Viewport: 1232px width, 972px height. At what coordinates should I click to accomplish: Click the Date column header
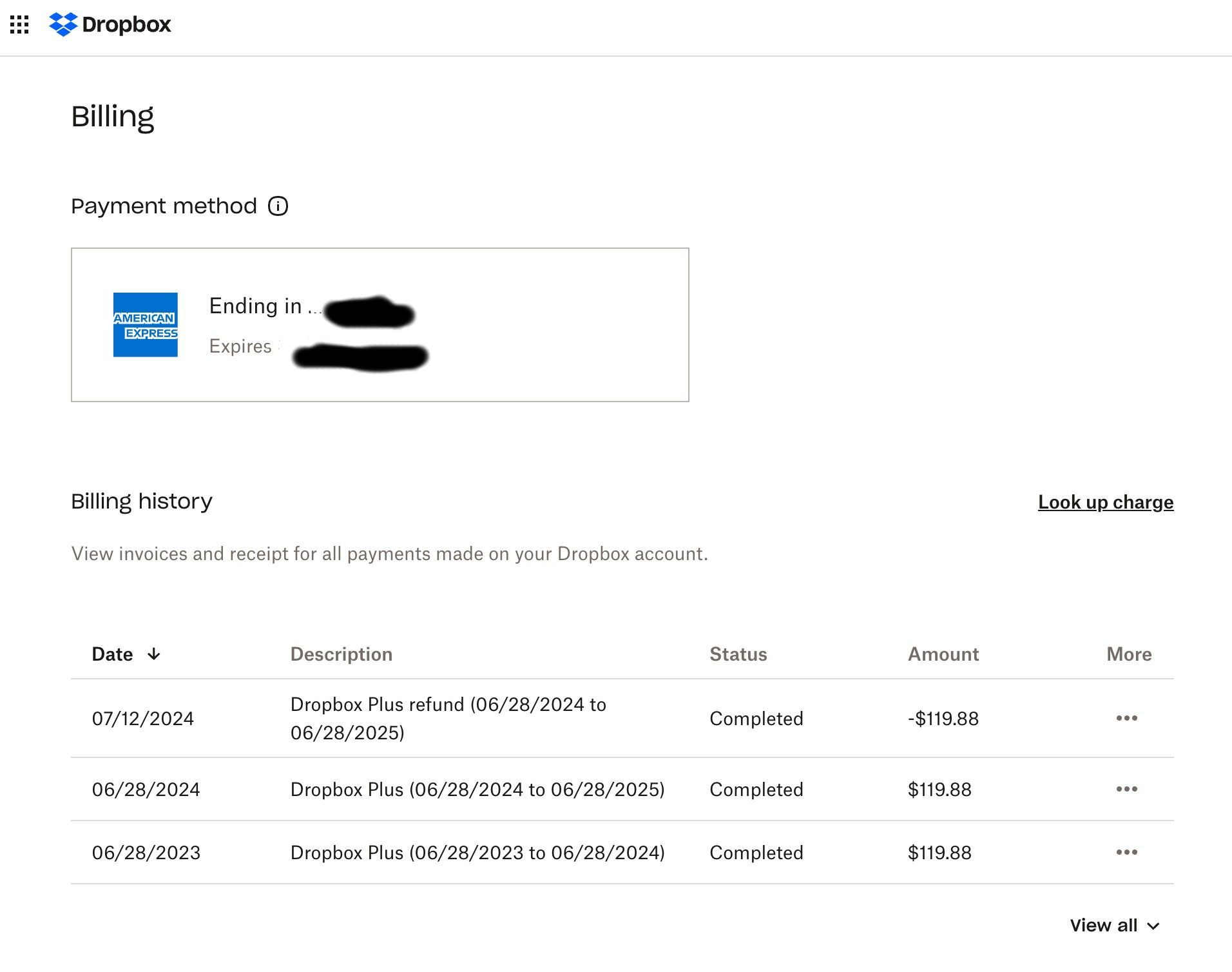pos(112,654)
